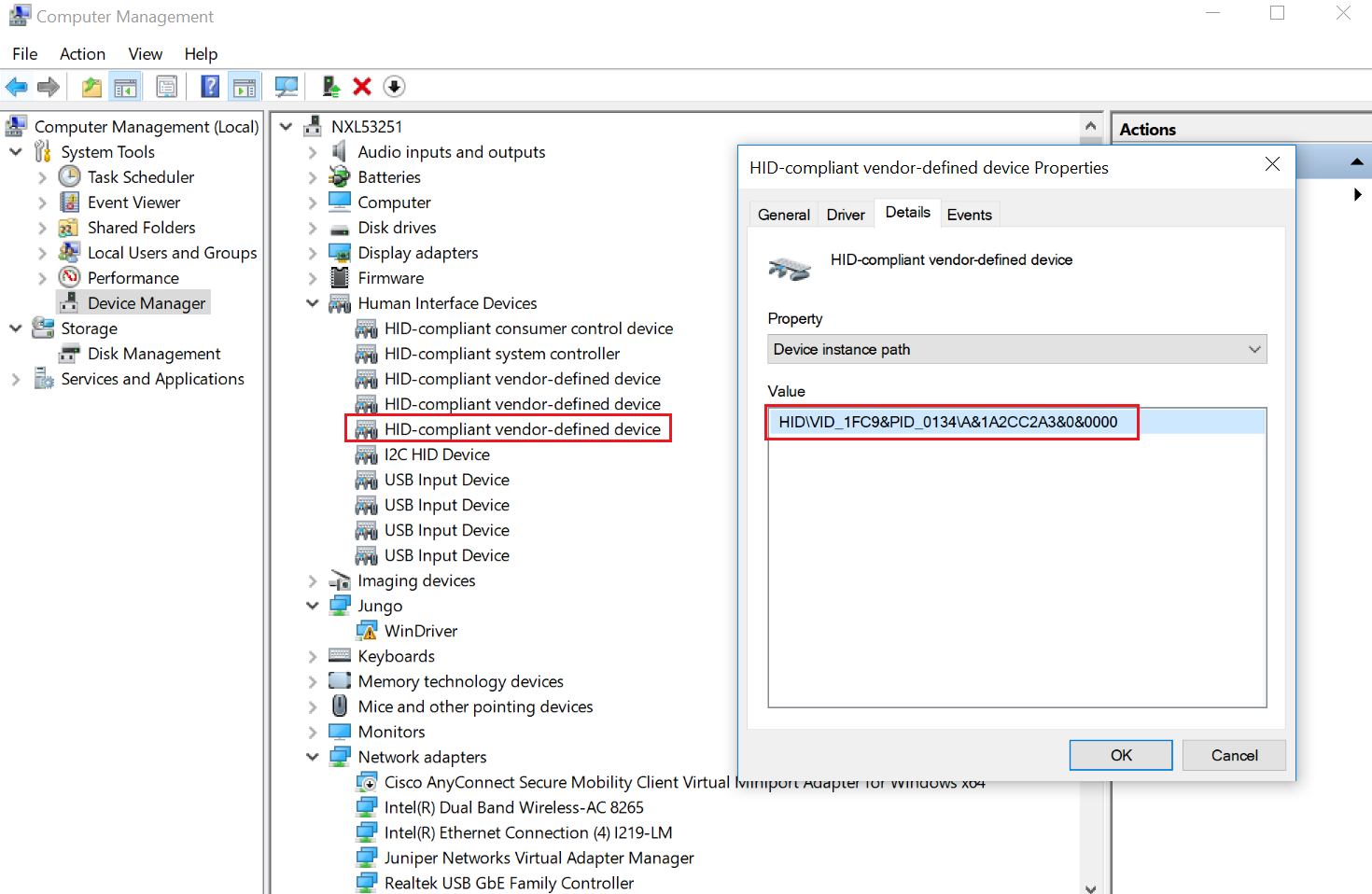Screen dimensions: 1372x894
Task: Switch to the Driver tab
Action: [845, 215]
